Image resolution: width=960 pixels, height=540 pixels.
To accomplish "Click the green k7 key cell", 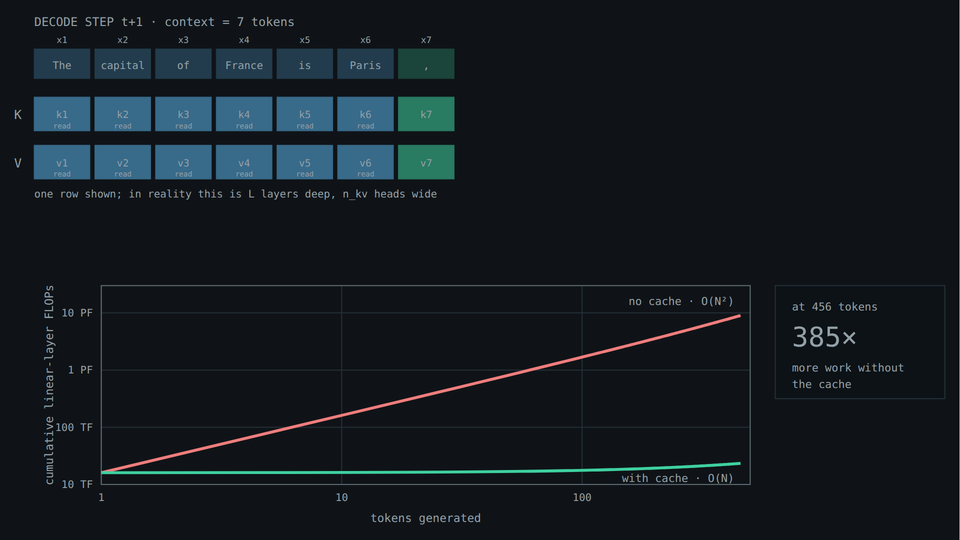I will (x=426, y=114).
